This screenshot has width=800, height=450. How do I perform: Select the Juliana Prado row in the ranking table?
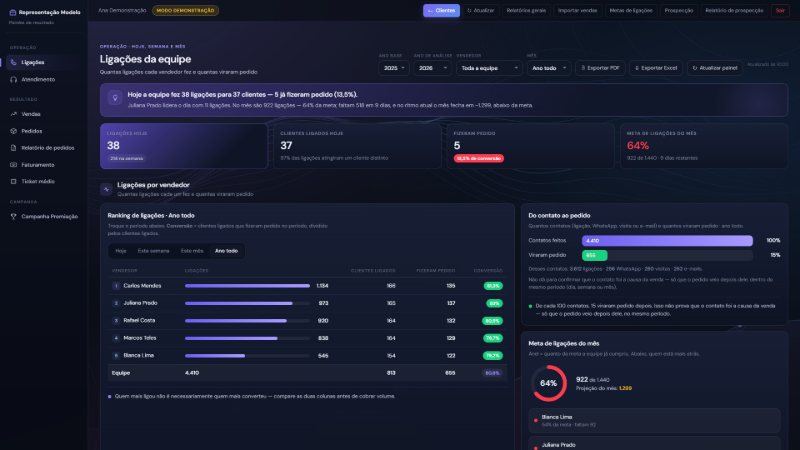tap(307, 304)
